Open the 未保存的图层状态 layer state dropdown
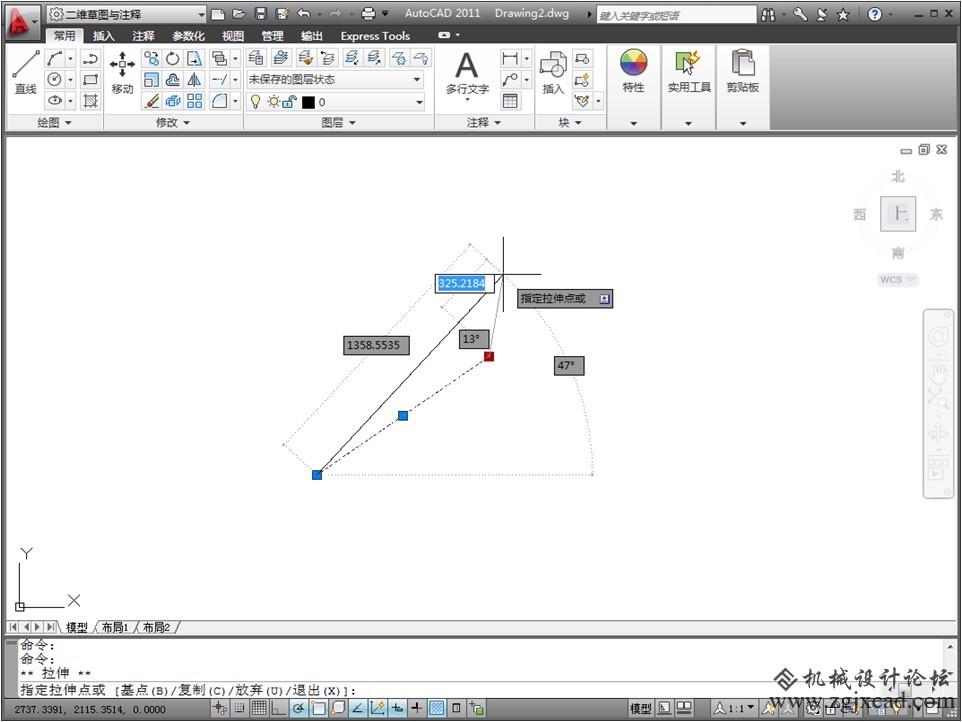 pos(335,80)
